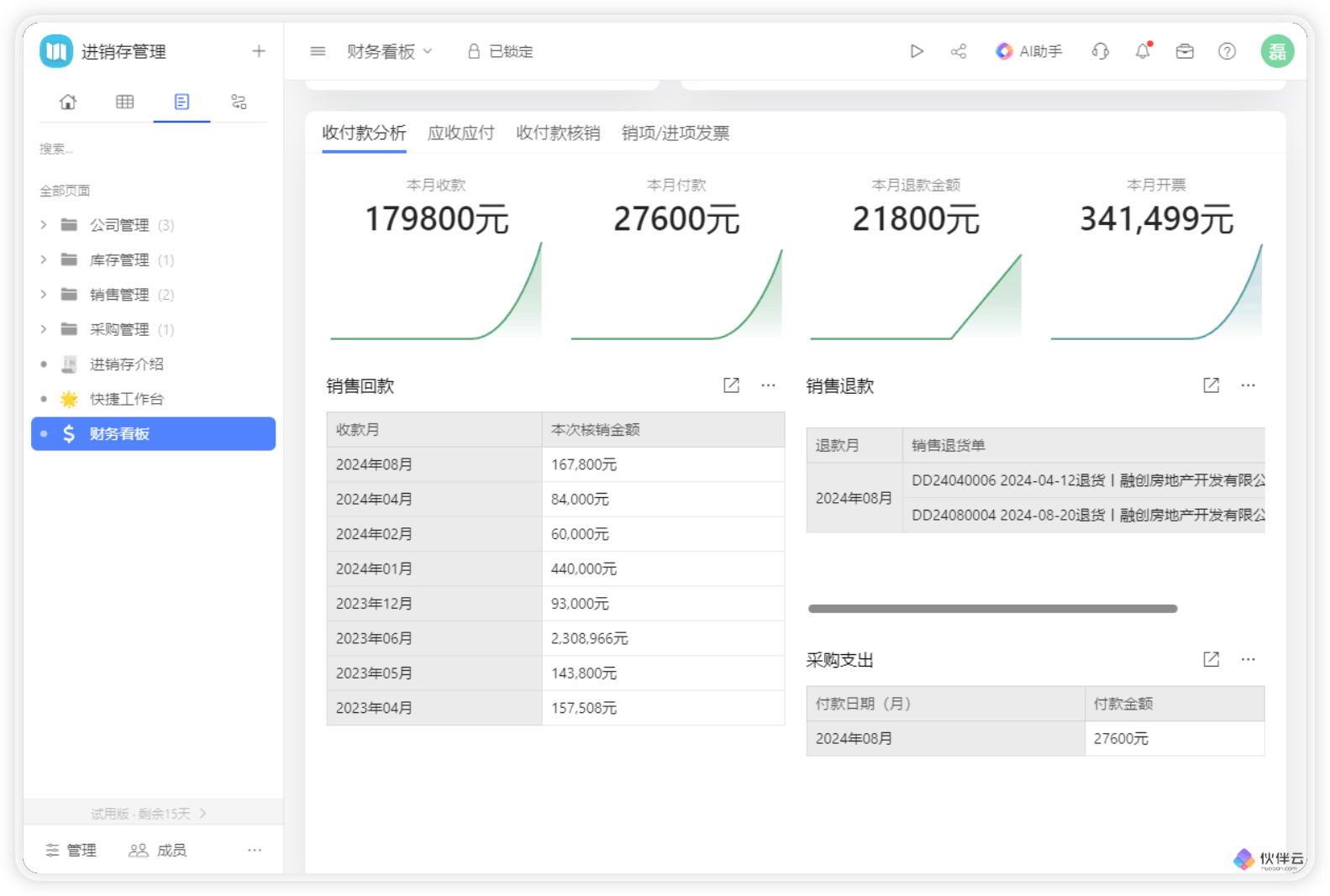
Task: Open notifications bell icon
Action: click(x=1143, y=51)
